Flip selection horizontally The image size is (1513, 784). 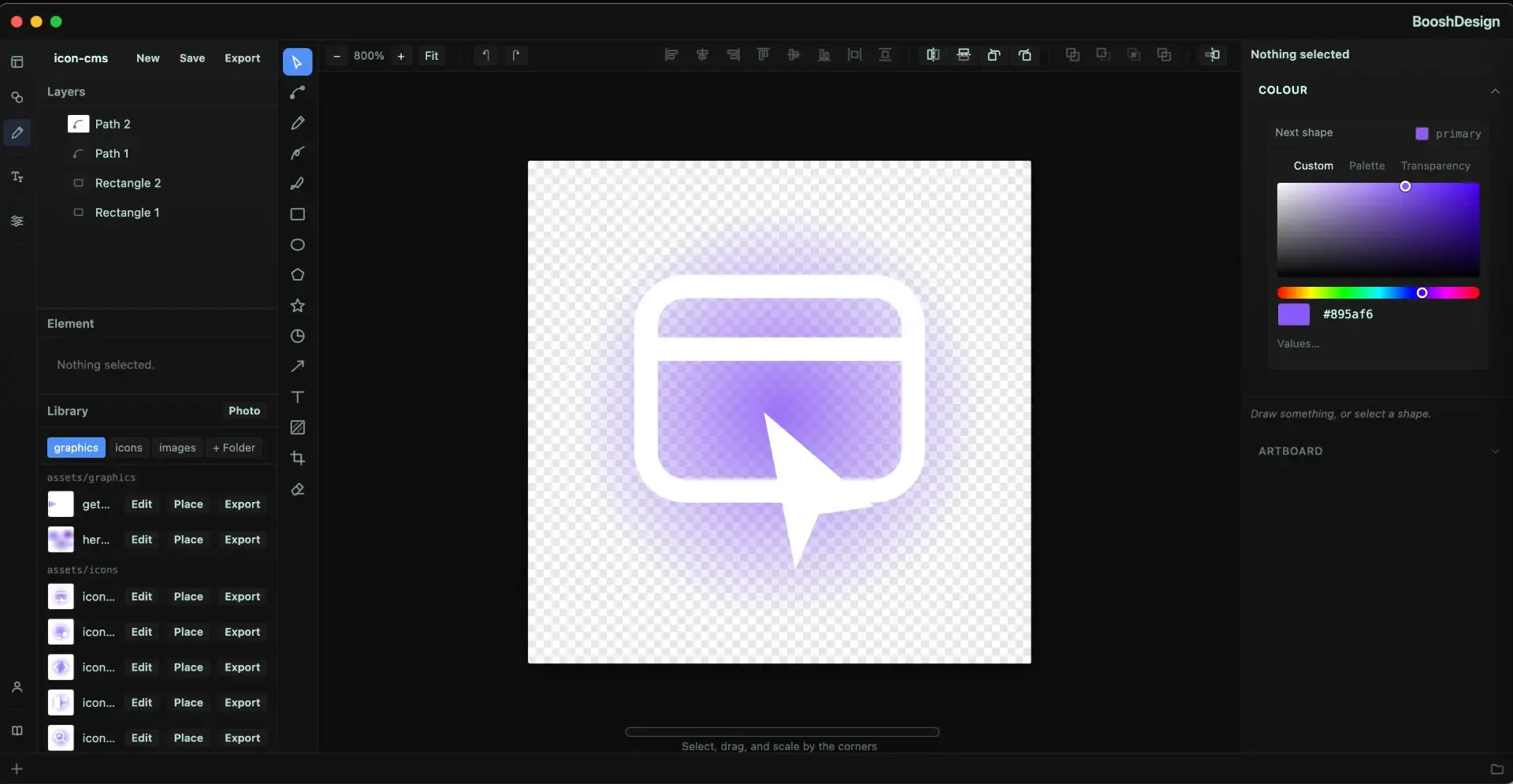[933, 55]
